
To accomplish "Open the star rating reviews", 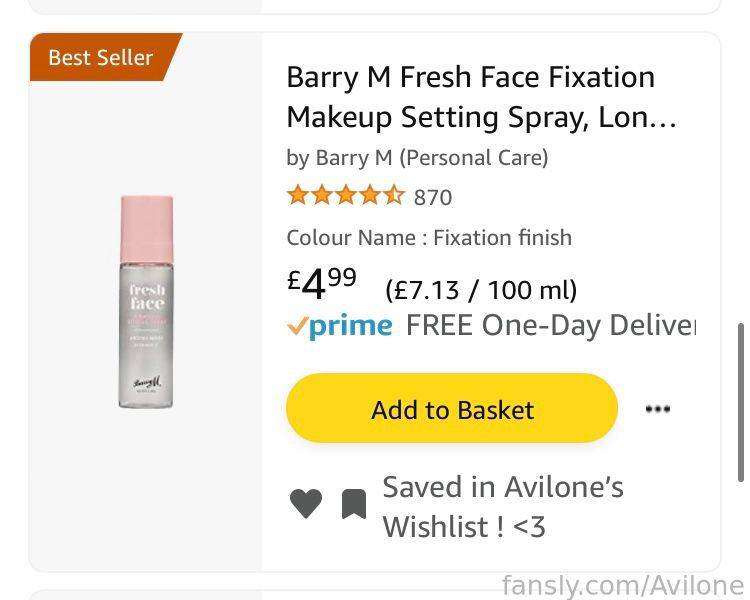I will coord(346,196).
